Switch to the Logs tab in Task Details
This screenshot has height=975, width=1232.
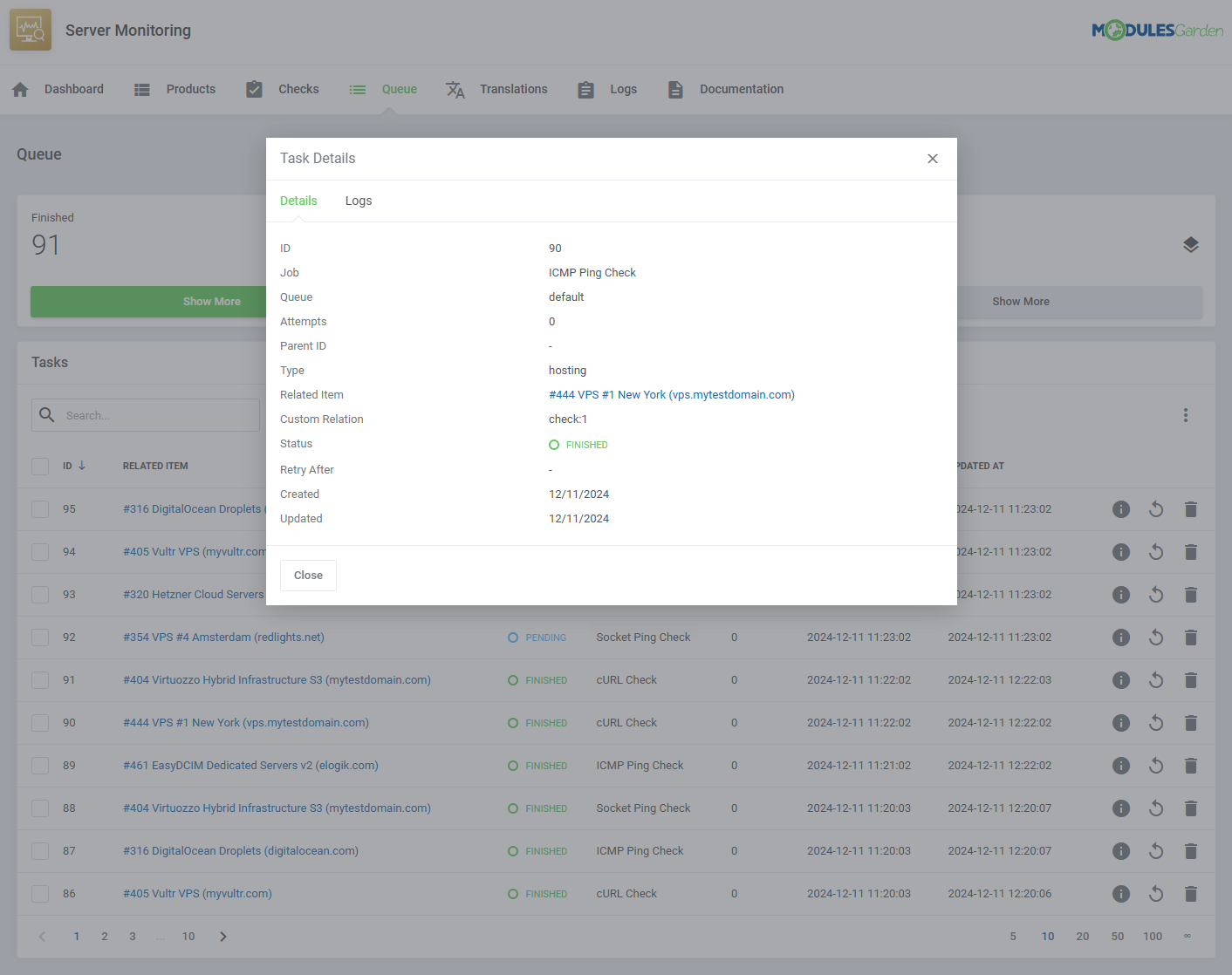pyautogui.click(x=359, y=201)
